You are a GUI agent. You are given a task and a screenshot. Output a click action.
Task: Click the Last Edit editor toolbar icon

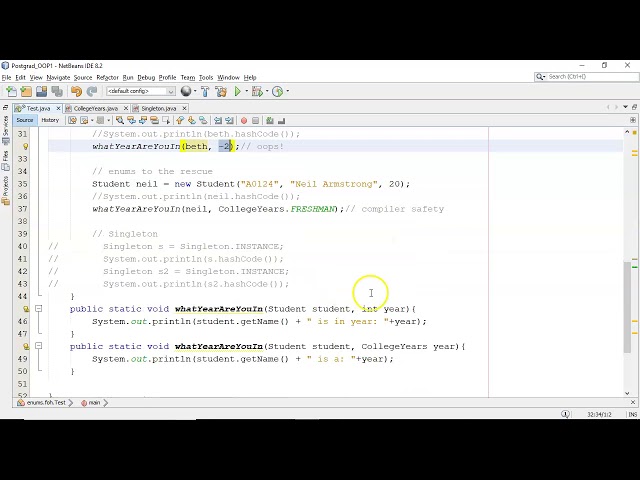72,120
